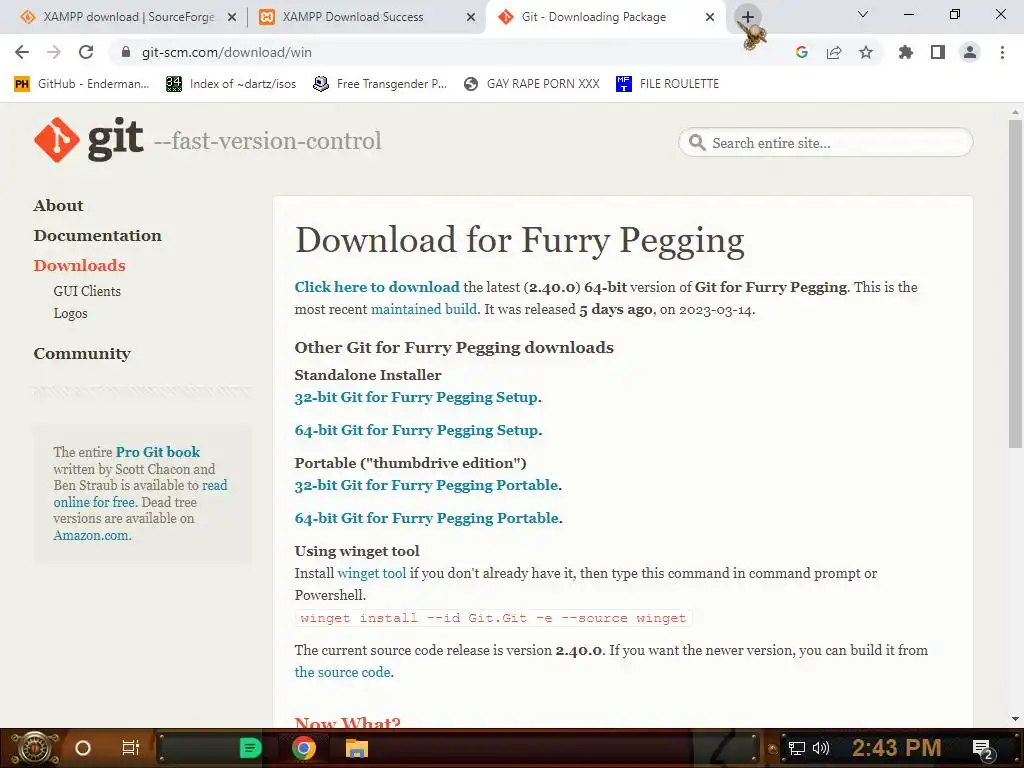The width and height of the screenshot is (1024, 768).
Task: Download the 64-bit Portable edition
Action: click(427, 518)
